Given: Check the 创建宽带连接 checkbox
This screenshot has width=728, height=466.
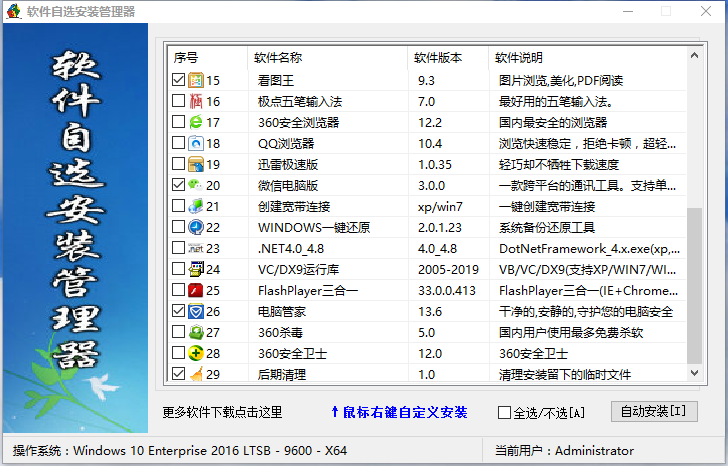Looking at the screenshot, I should pos(178,206).
